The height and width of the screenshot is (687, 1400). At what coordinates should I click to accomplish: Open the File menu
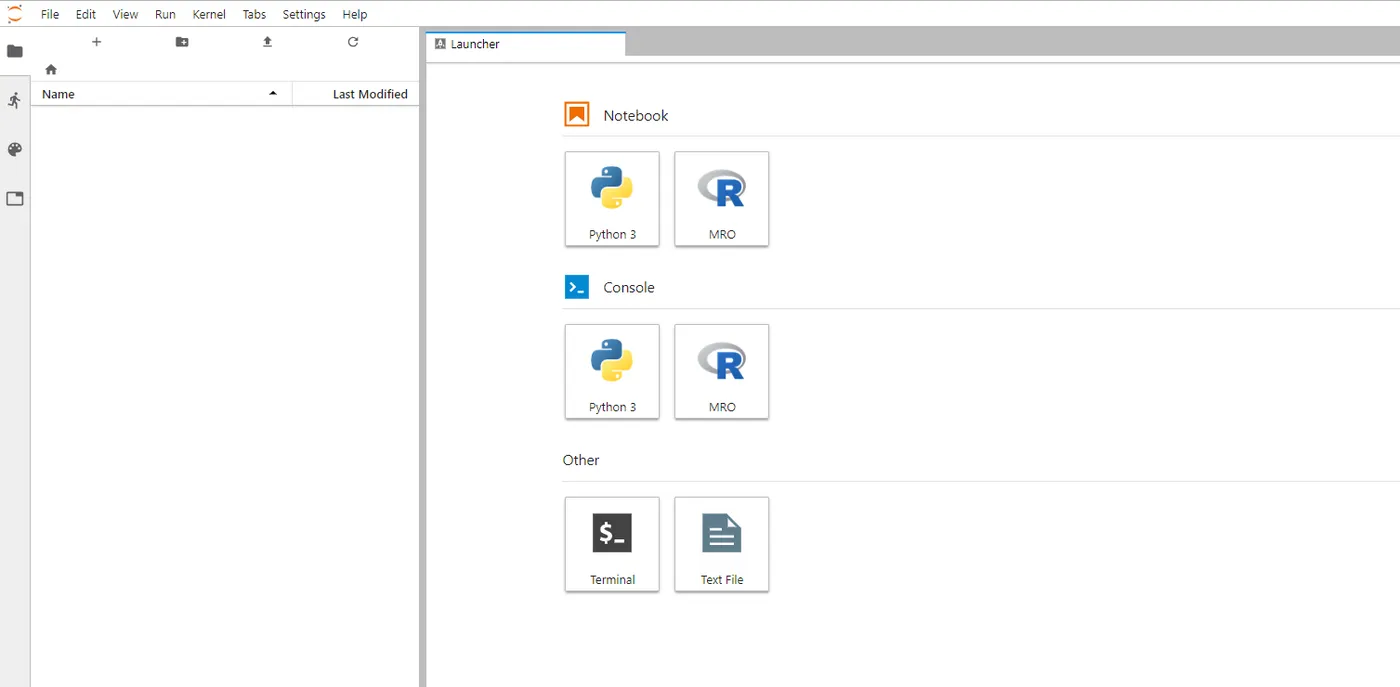[x=49, y=14]
